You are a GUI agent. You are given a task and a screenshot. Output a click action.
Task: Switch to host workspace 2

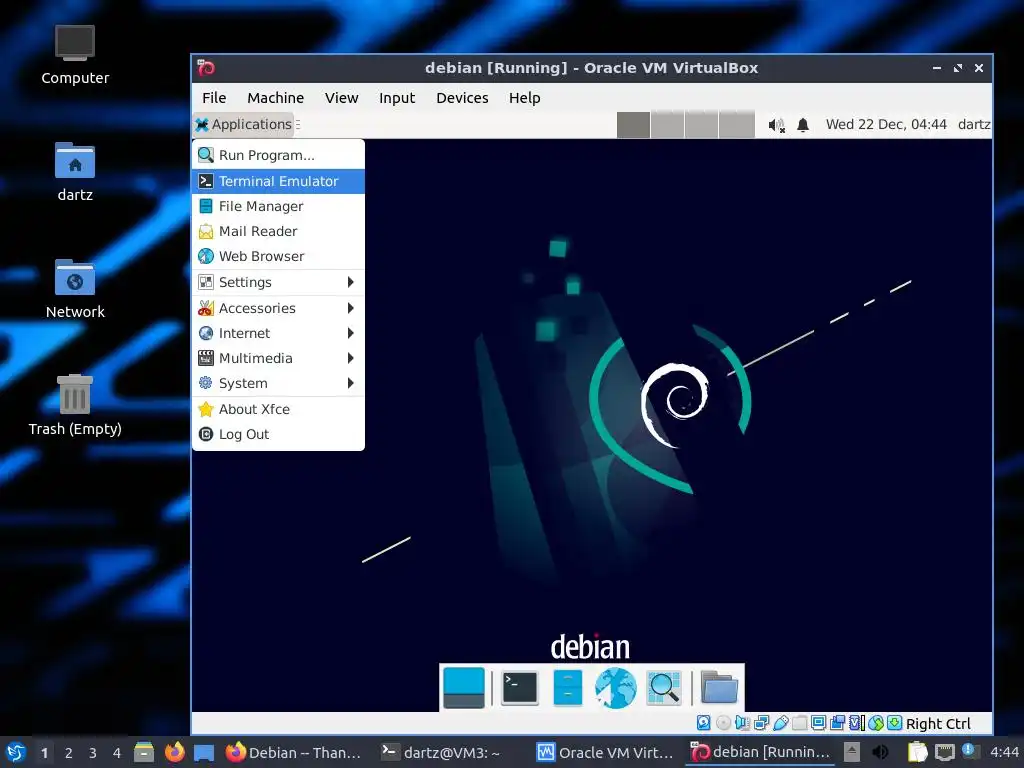[69, 753]
